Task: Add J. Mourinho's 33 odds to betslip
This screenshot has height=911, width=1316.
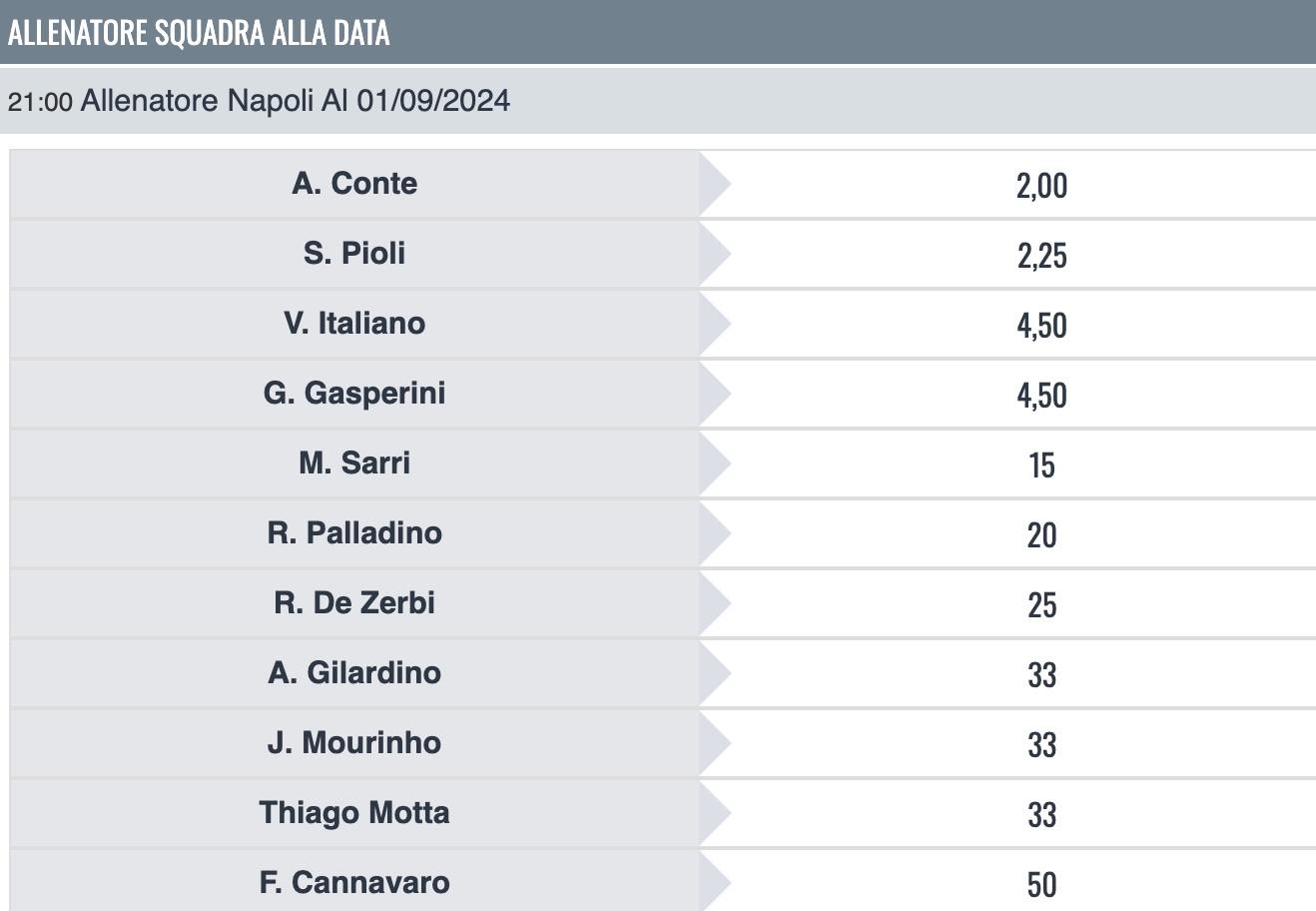Action: pyautogui.click(x=1041, y=744)
